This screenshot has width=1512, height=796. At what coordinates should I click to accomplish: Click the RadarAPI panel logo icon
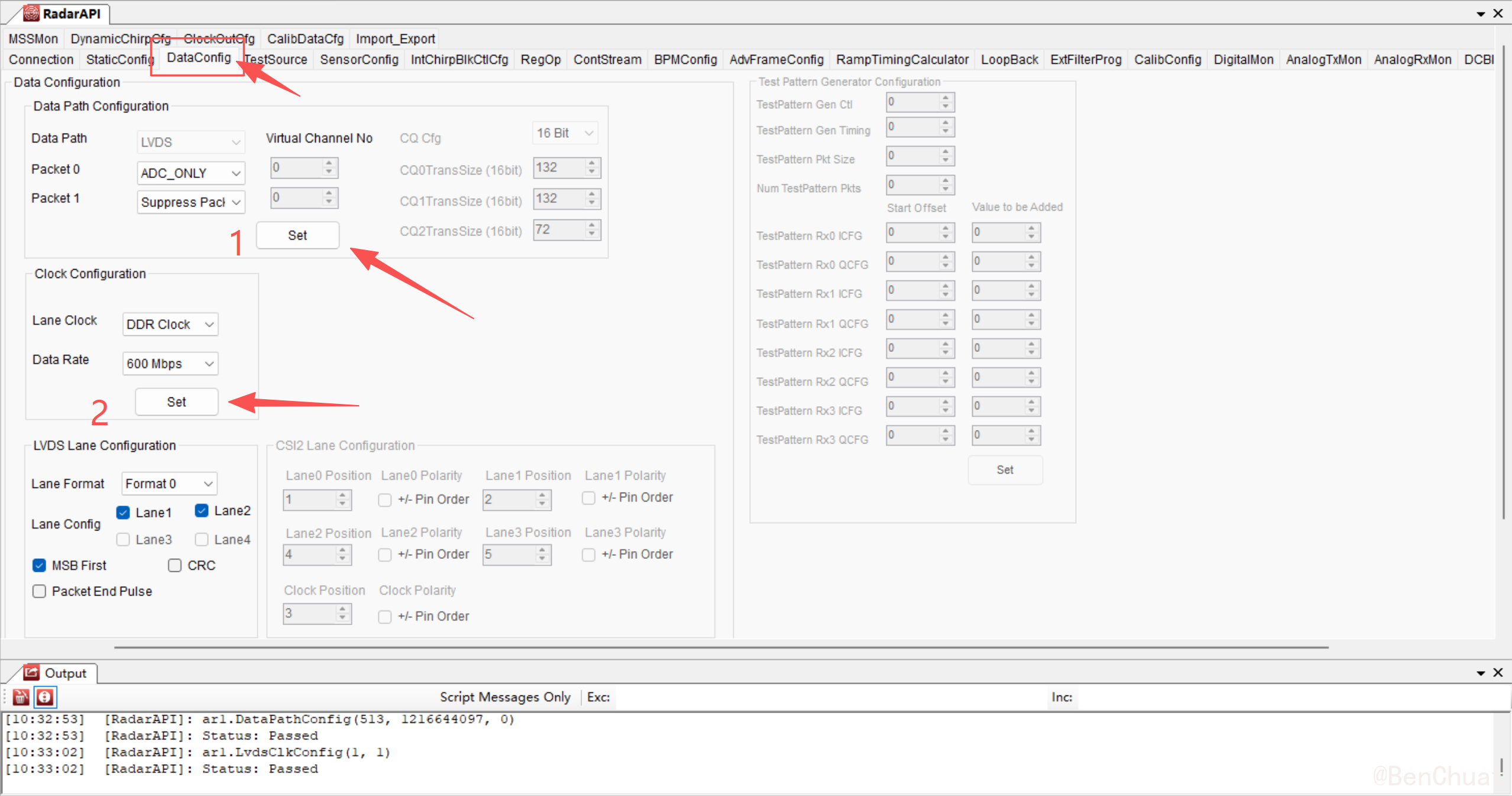pyautogui.click(x=31, y=12)
